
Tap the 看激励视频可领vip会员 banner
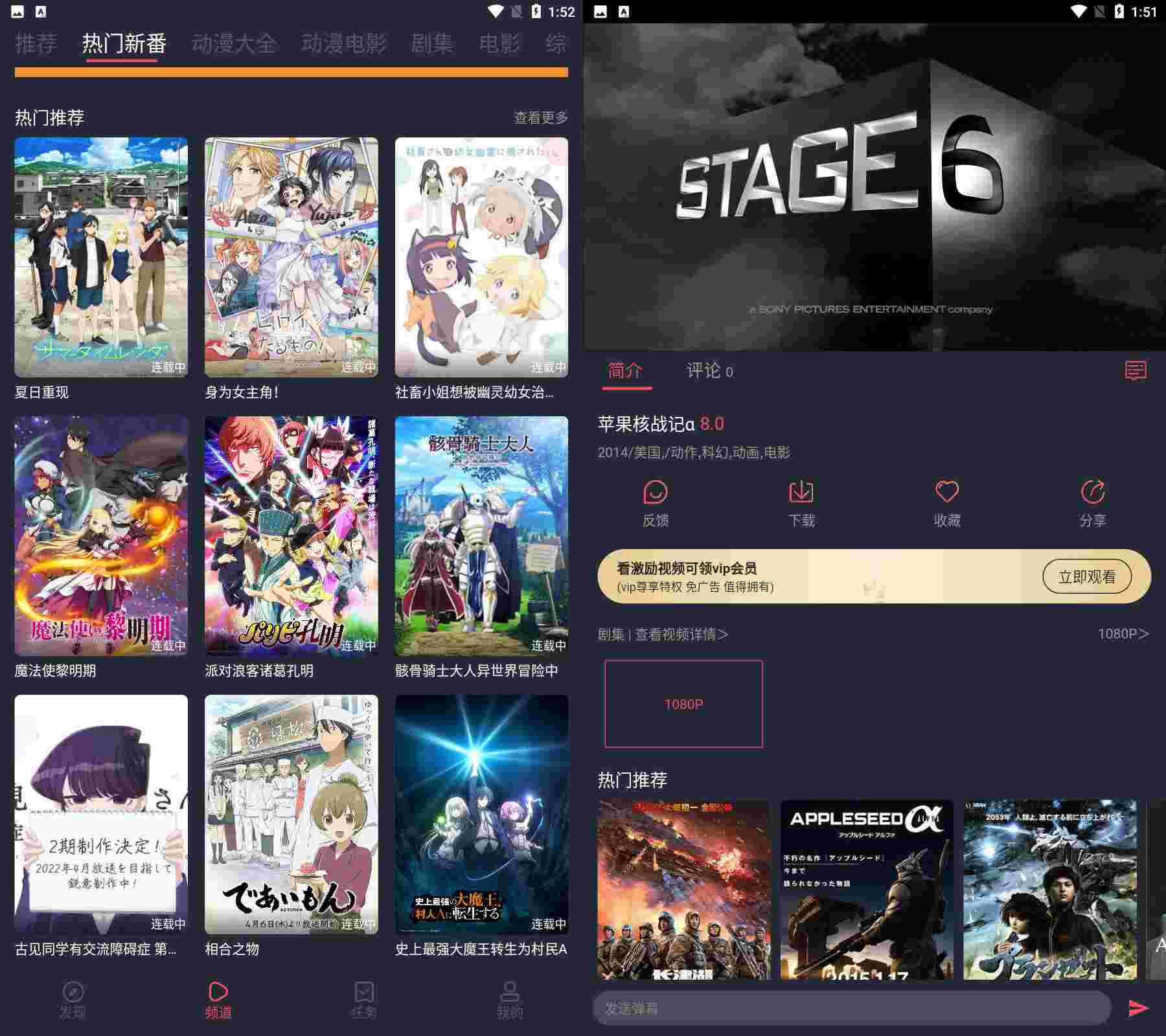[x=874, y=576]
